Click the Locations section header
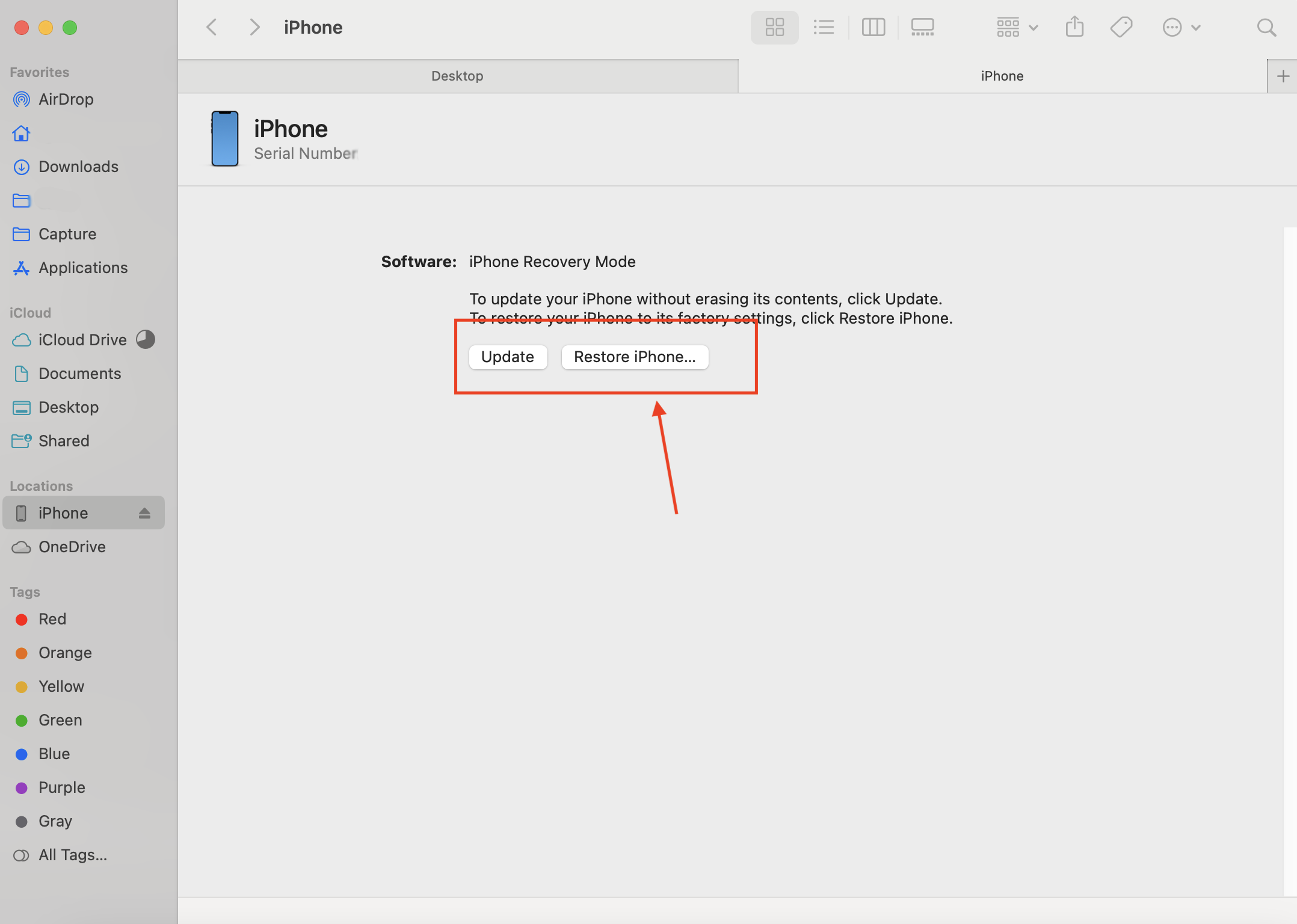The width and height of the screenshot is (1297, 924). (41, 486)
